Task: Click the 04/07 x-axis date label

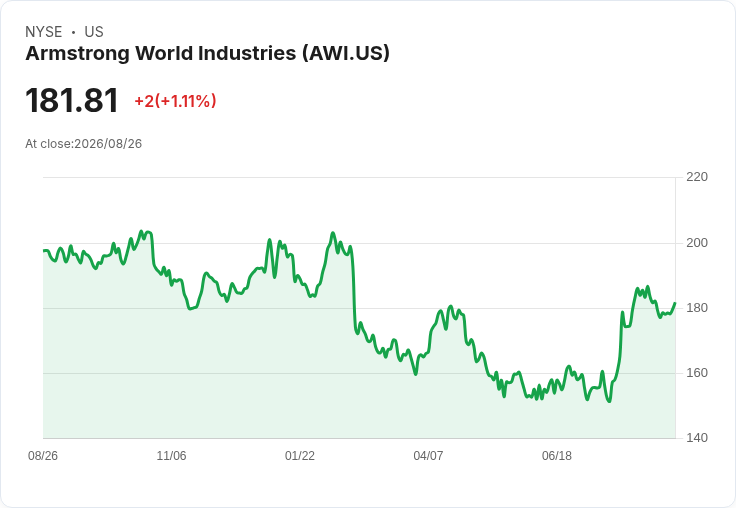Action: coord(428,455)
